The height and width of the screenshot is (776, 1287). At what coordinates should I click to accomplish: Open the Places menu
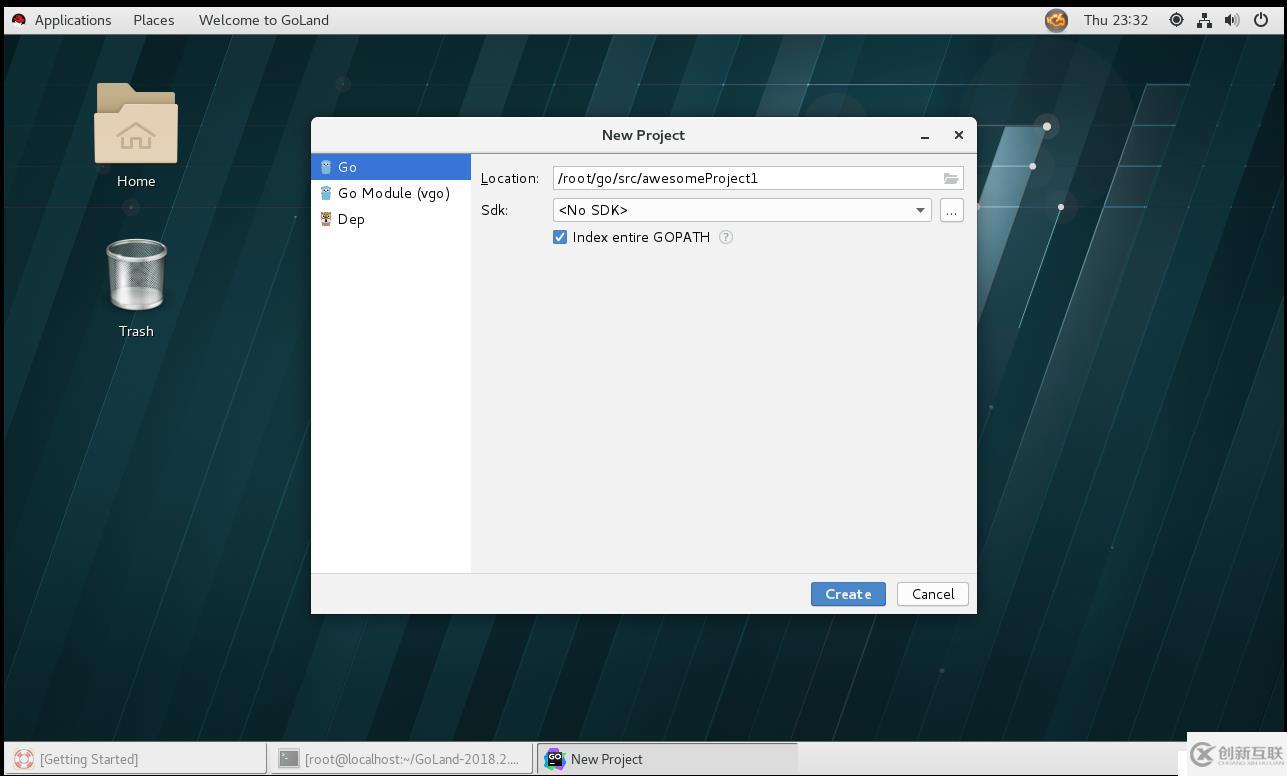(x=154, y=20)
